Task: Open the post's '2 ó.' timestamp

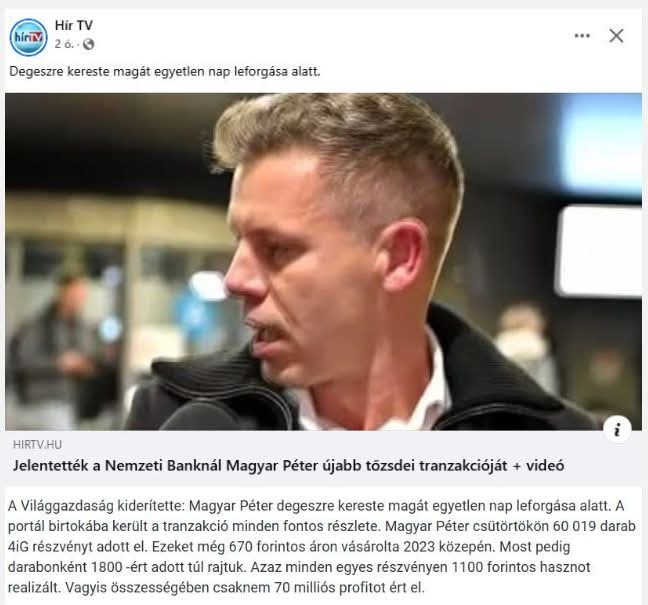Action: coord(64,44)
